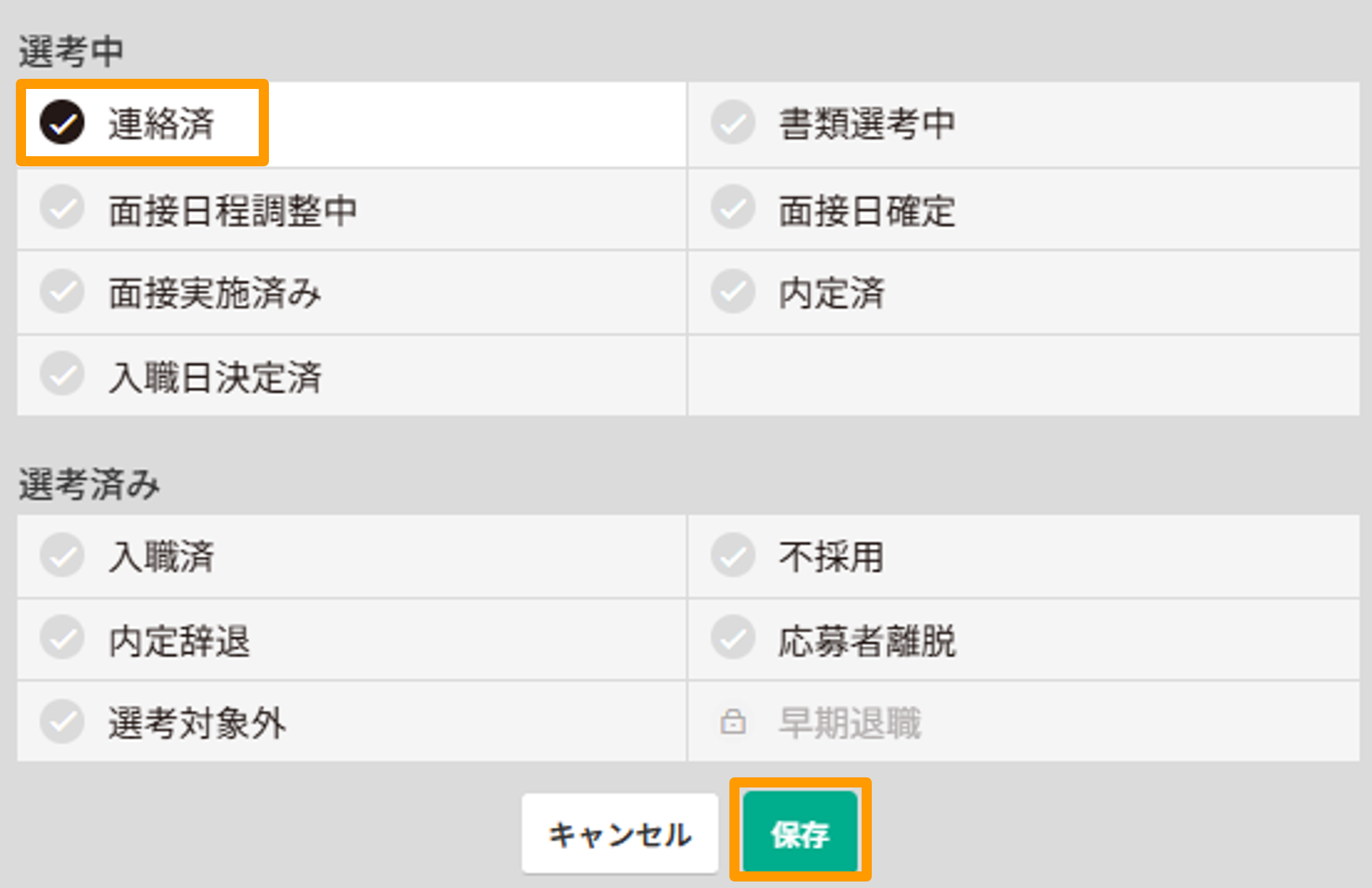Click the lock icon on 早期退職
This screenshot has width=1372, height=888.
point(732,721)
